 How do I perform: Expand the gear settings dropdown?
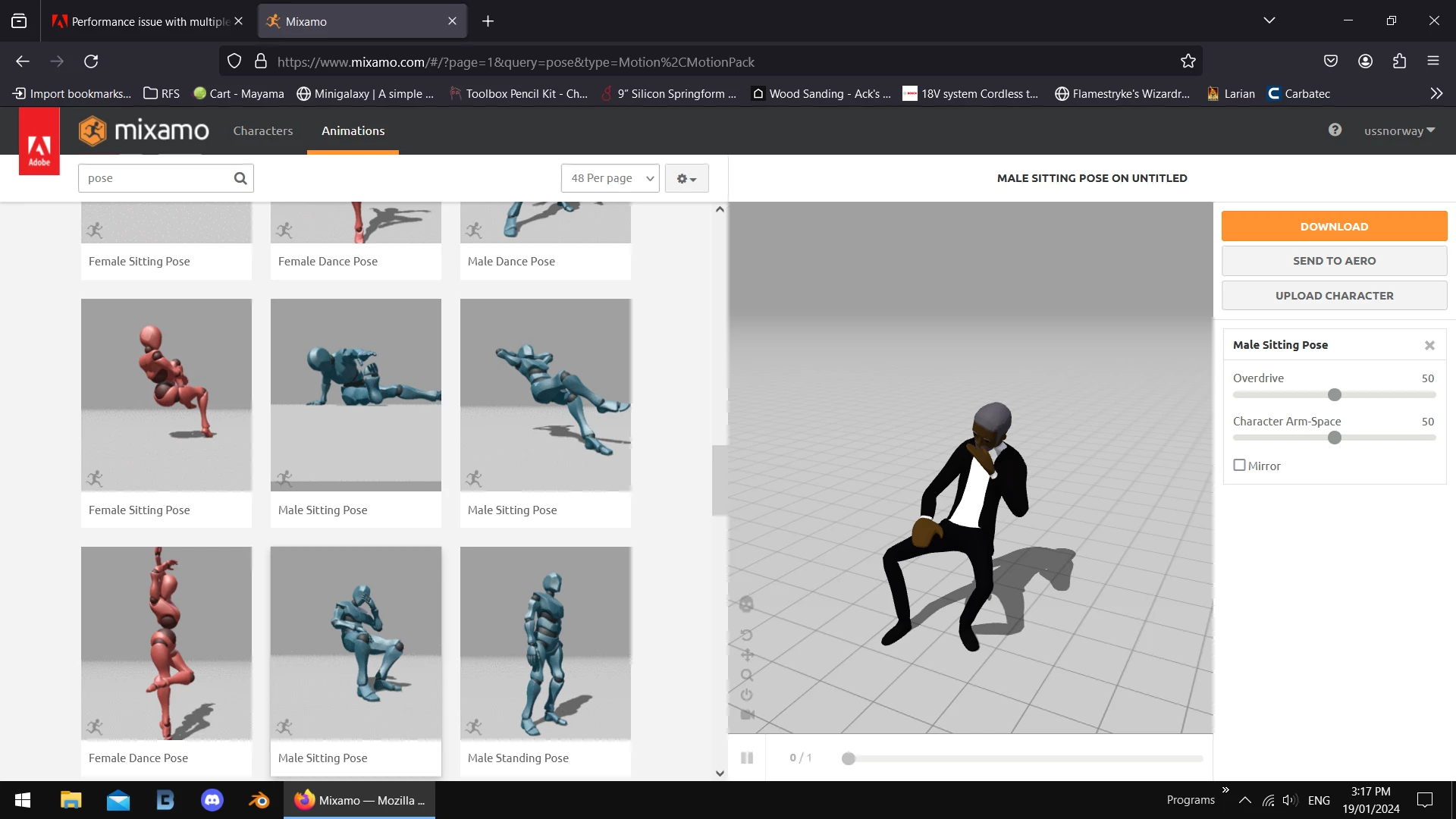coord(686,178)
